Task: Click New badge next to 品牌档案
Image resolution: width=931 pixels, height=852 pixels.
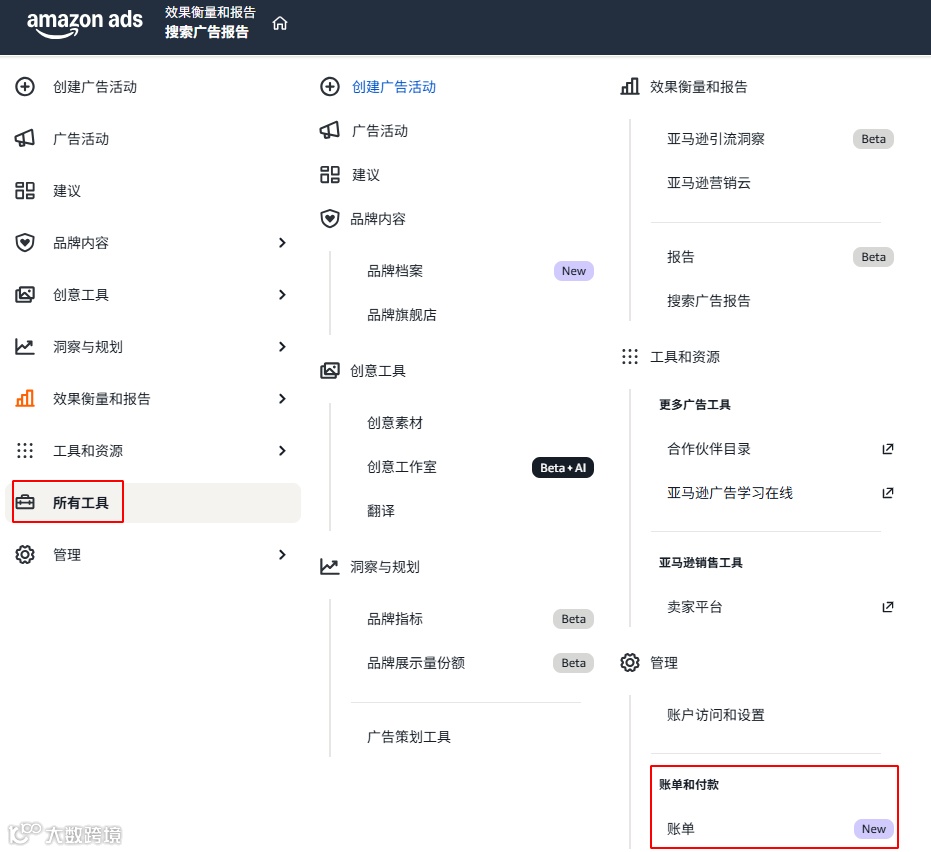Action: (x=574, y=271)
